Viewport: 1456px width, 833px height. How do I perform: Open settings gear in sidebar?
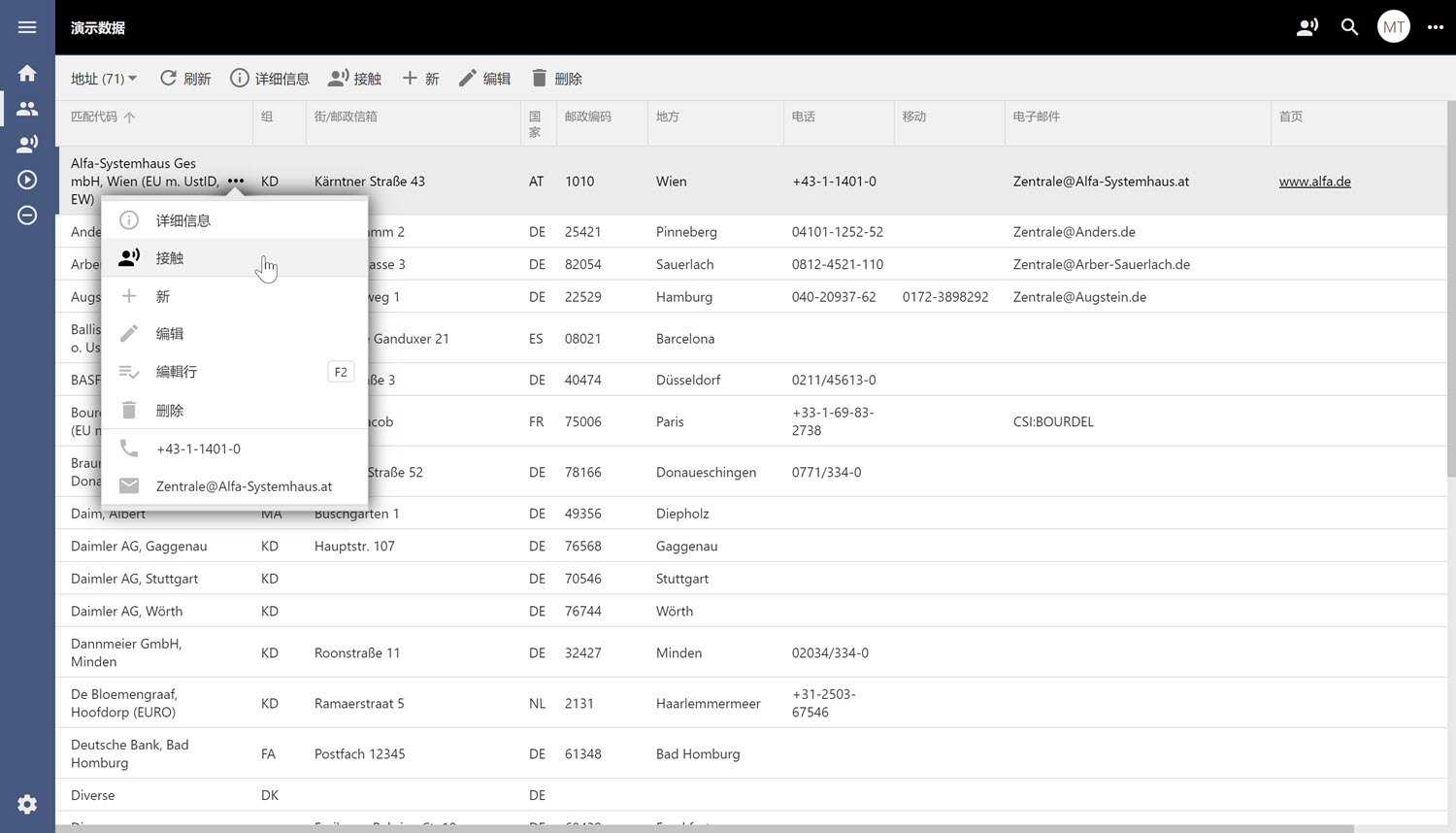(27, 804)
